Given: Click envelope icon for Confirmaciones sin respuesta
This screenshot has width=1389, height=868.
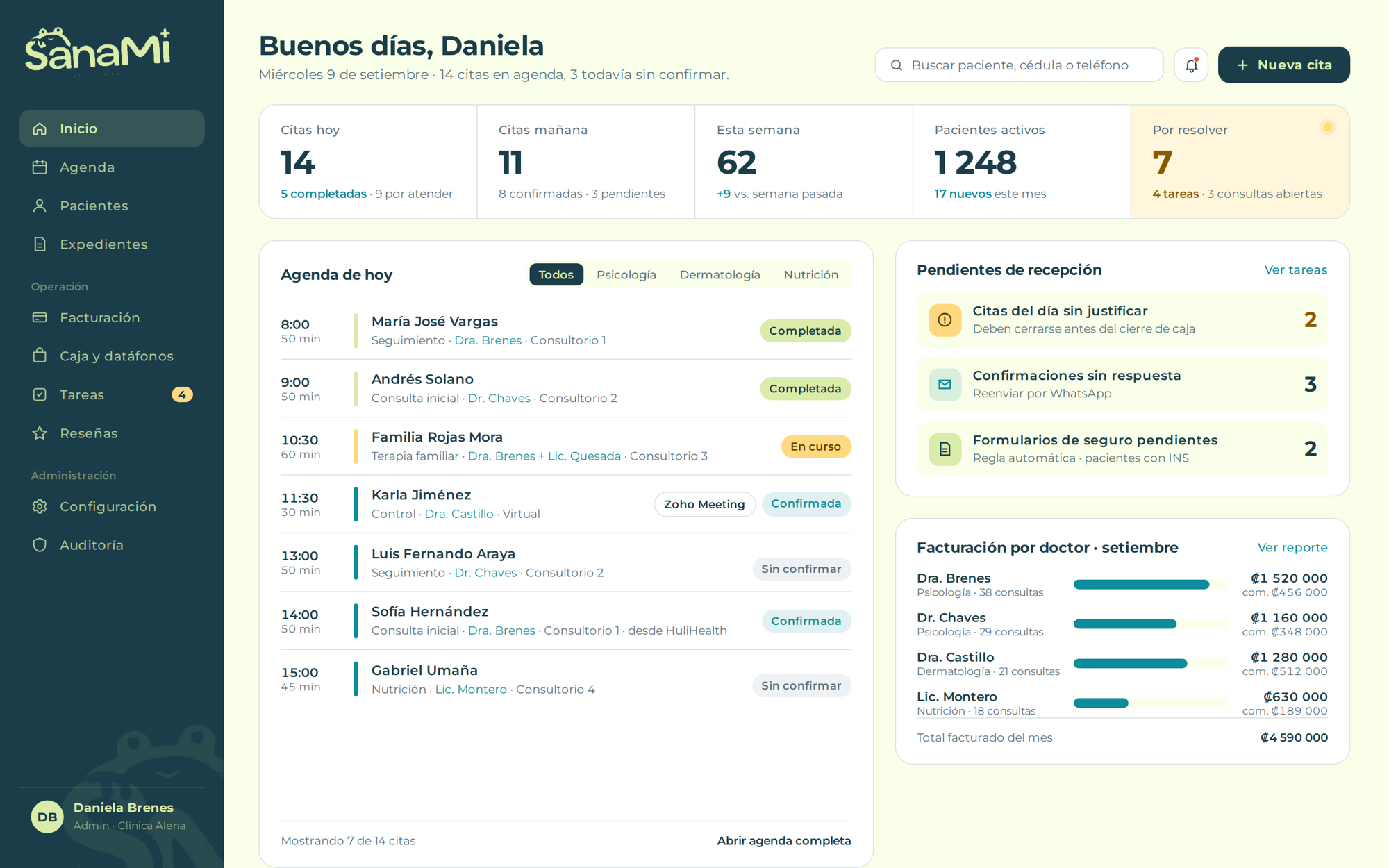Looking at the screenshot, I should pos(945,384).
